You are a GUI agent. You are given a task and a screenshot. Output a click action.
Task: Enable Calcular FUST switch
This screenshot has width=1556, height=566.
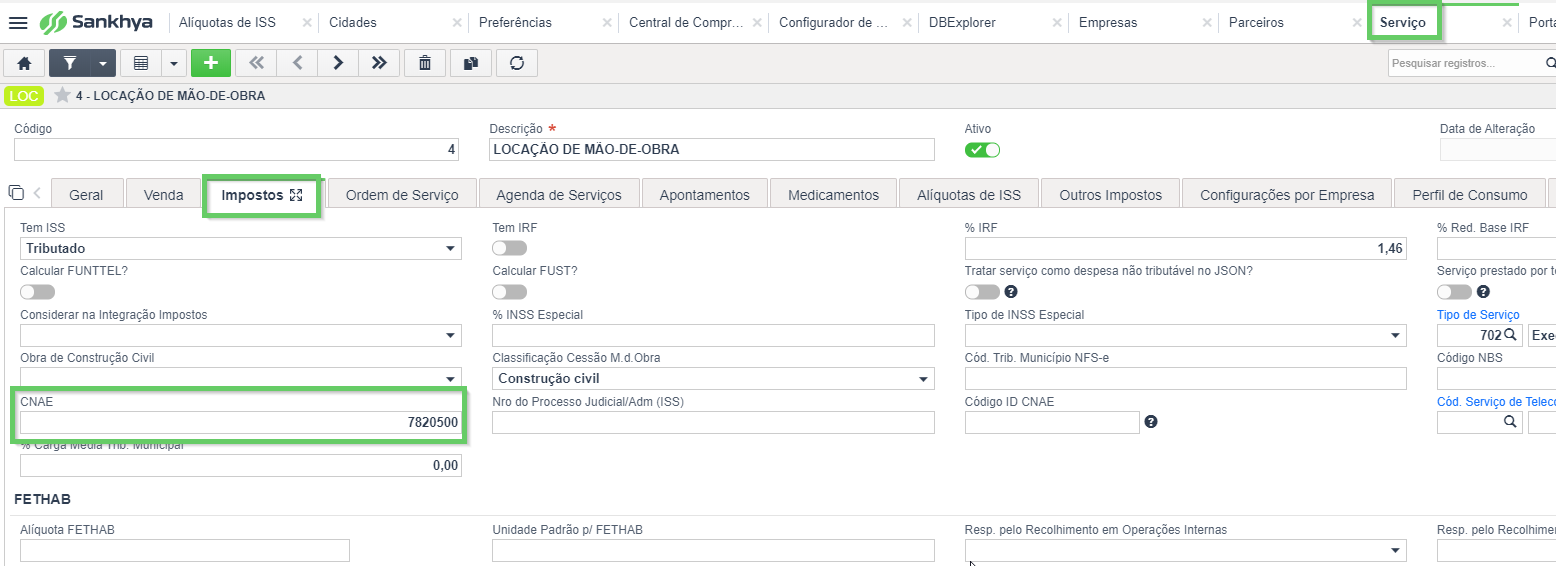coord(510,292)
